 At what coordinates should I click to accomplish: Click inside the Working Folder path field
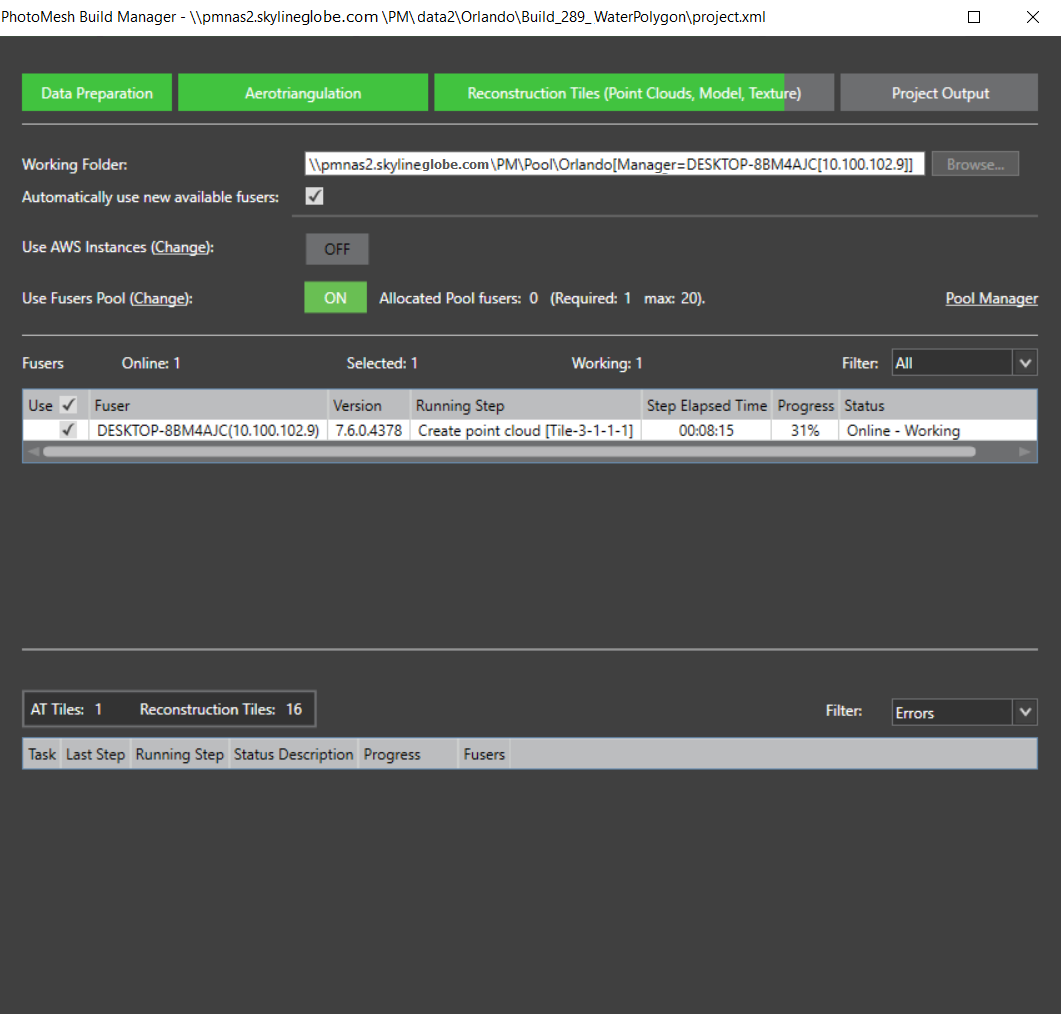tap(614, 164)
